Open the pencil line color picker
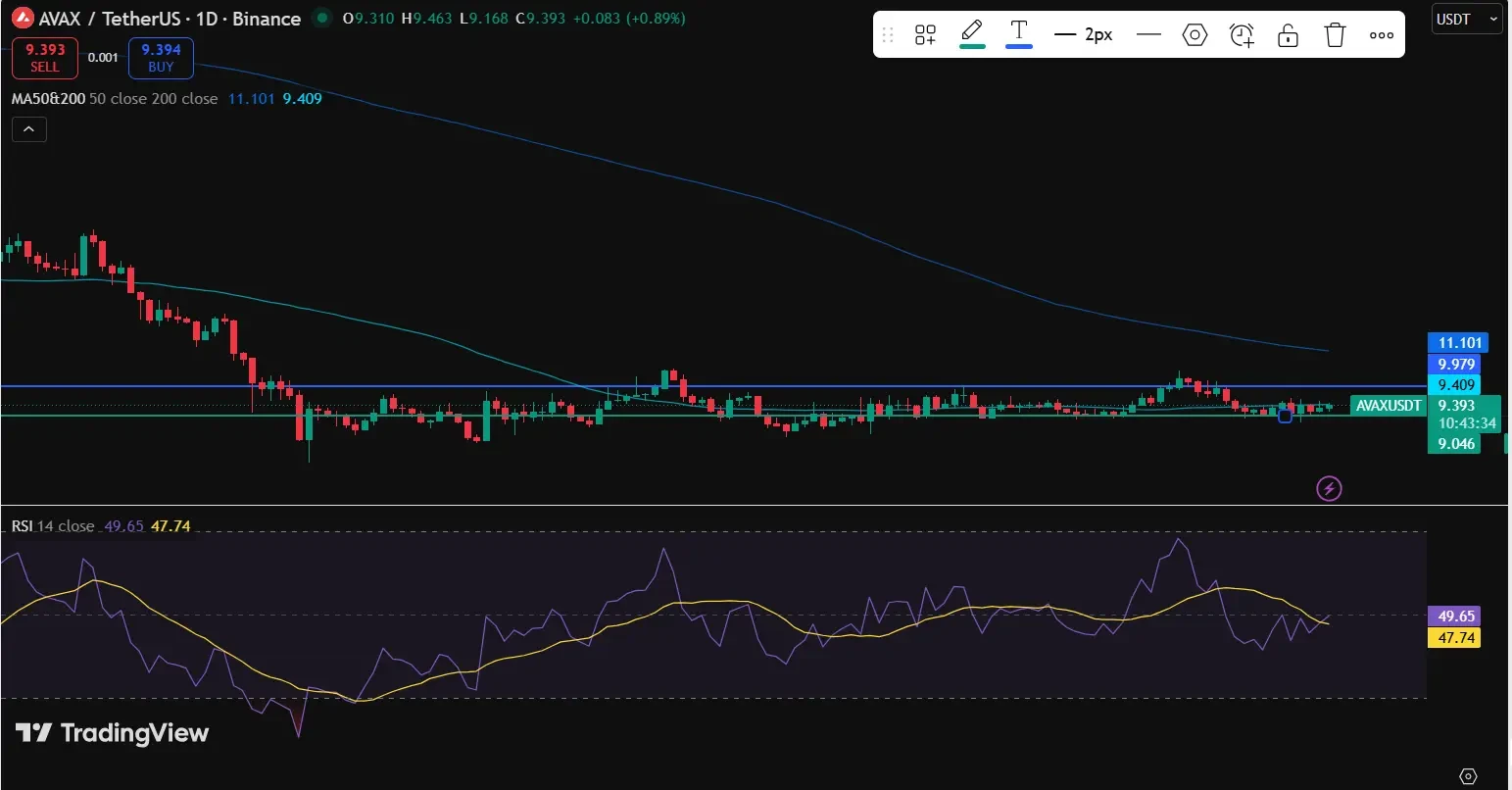This screenshot has height=790, width=1512. (x=972, y=34)
